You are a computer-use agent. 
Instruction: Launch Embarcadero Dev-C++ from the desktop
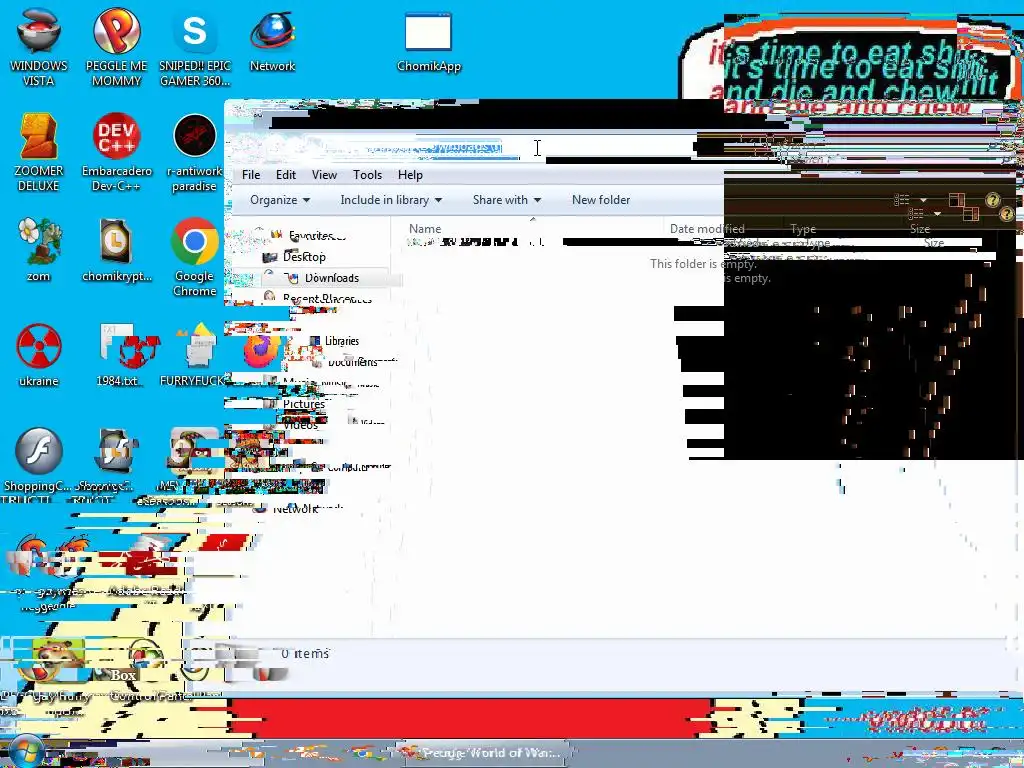116,153
